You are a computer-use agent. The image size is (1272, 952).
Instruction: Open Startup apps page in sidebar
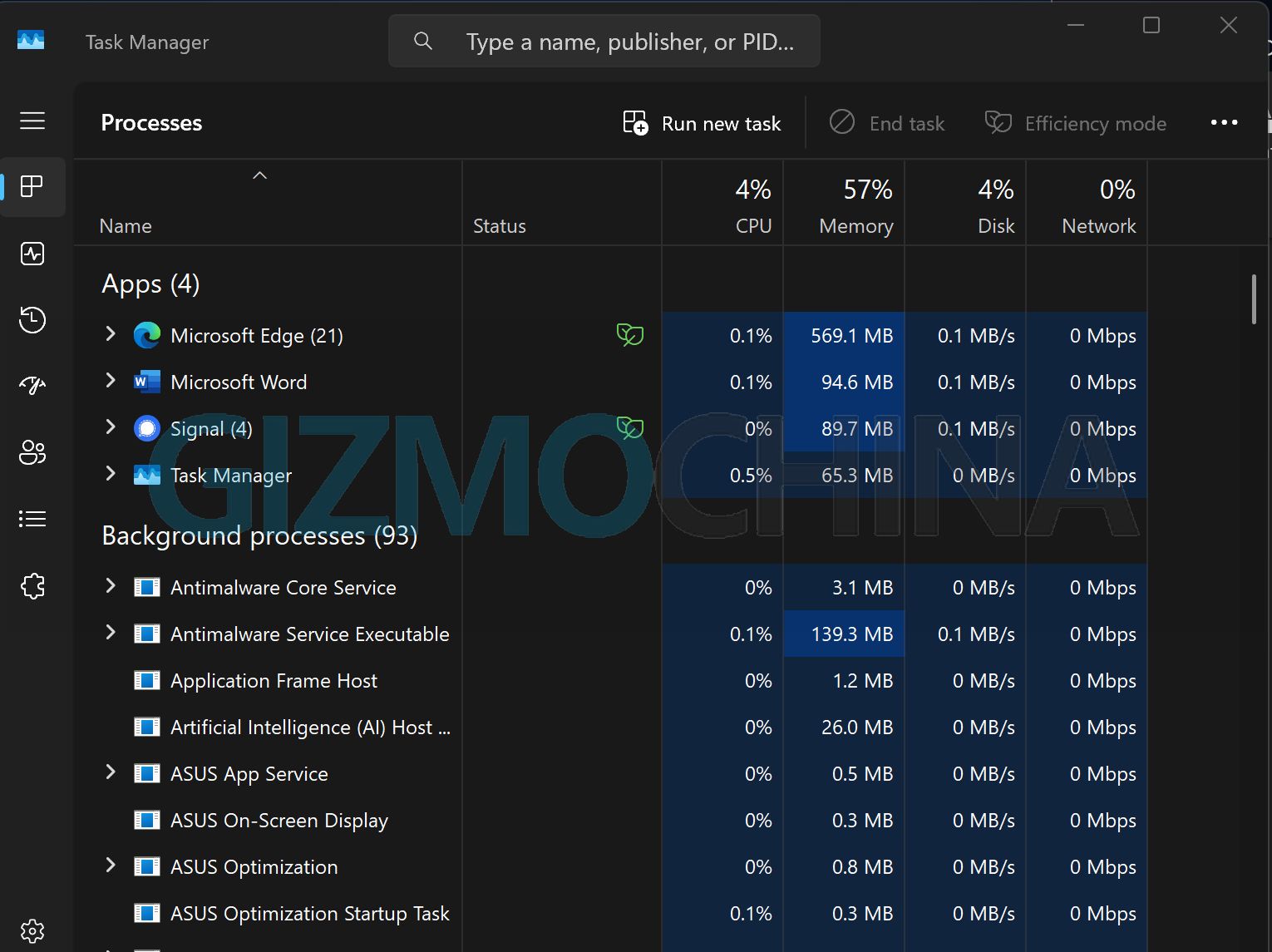point(32,386)
